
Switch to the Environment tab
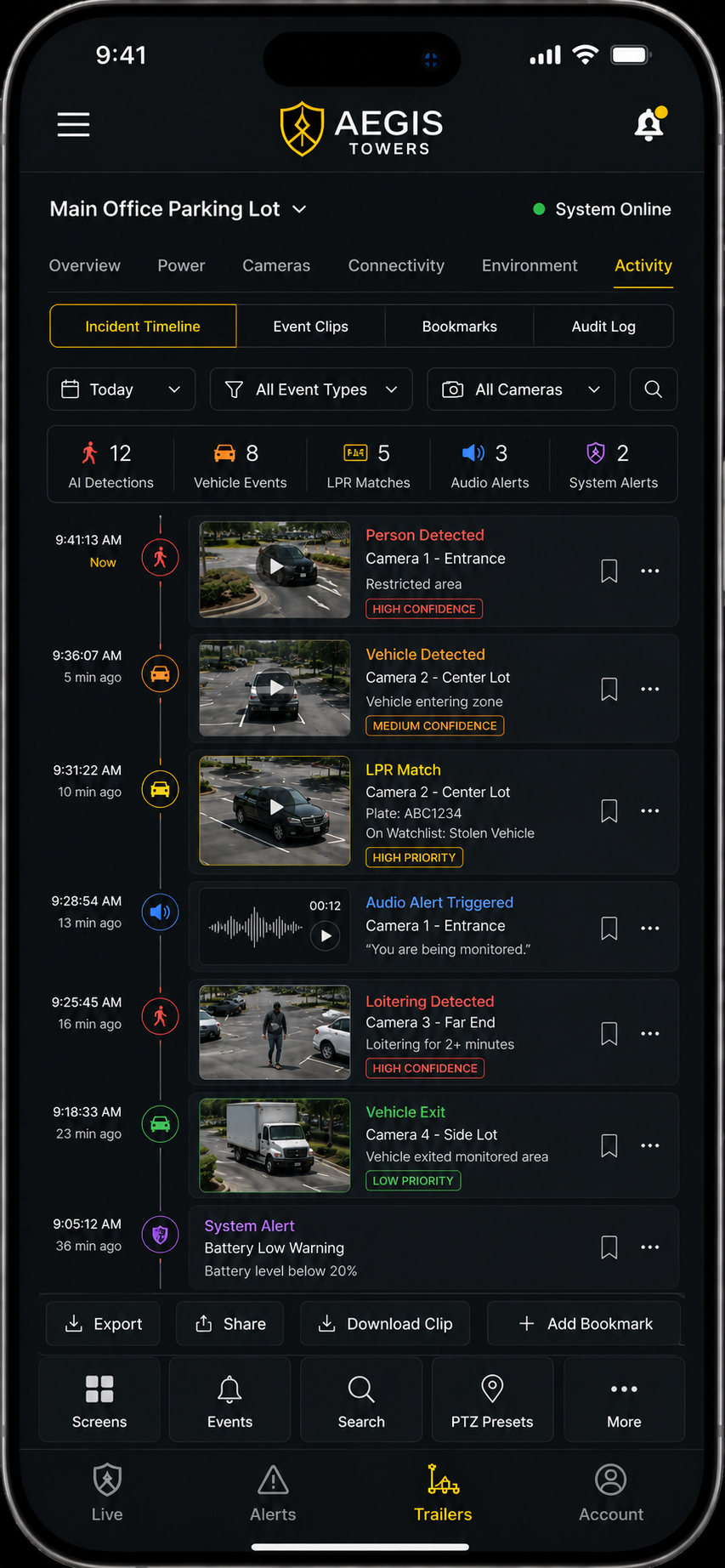530,265
